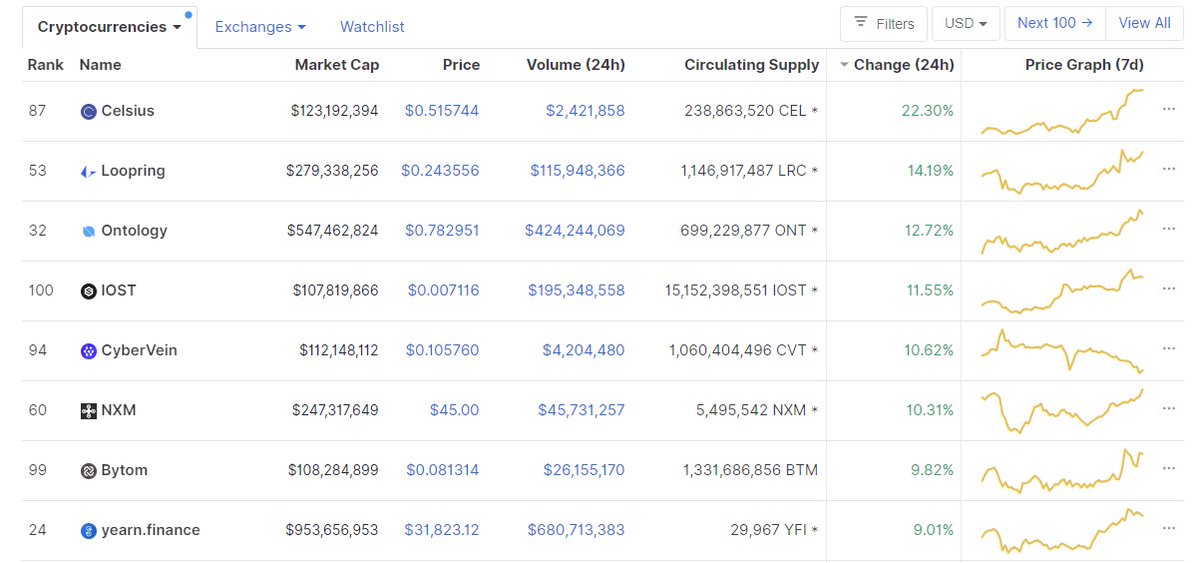The height and width of the screenshot is (563, 1200).
Task: Click the Ontology coin logo icon
Action: [88, 231]
